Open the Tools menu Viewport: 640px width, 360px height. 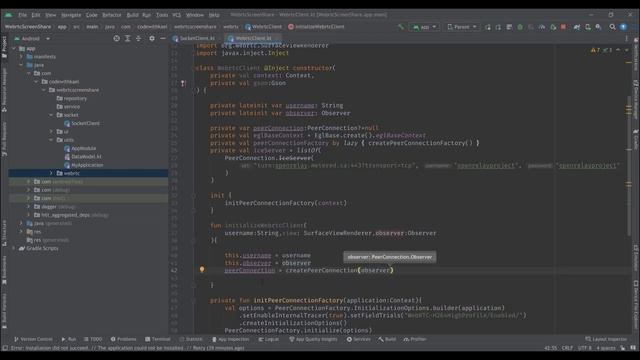162,15
